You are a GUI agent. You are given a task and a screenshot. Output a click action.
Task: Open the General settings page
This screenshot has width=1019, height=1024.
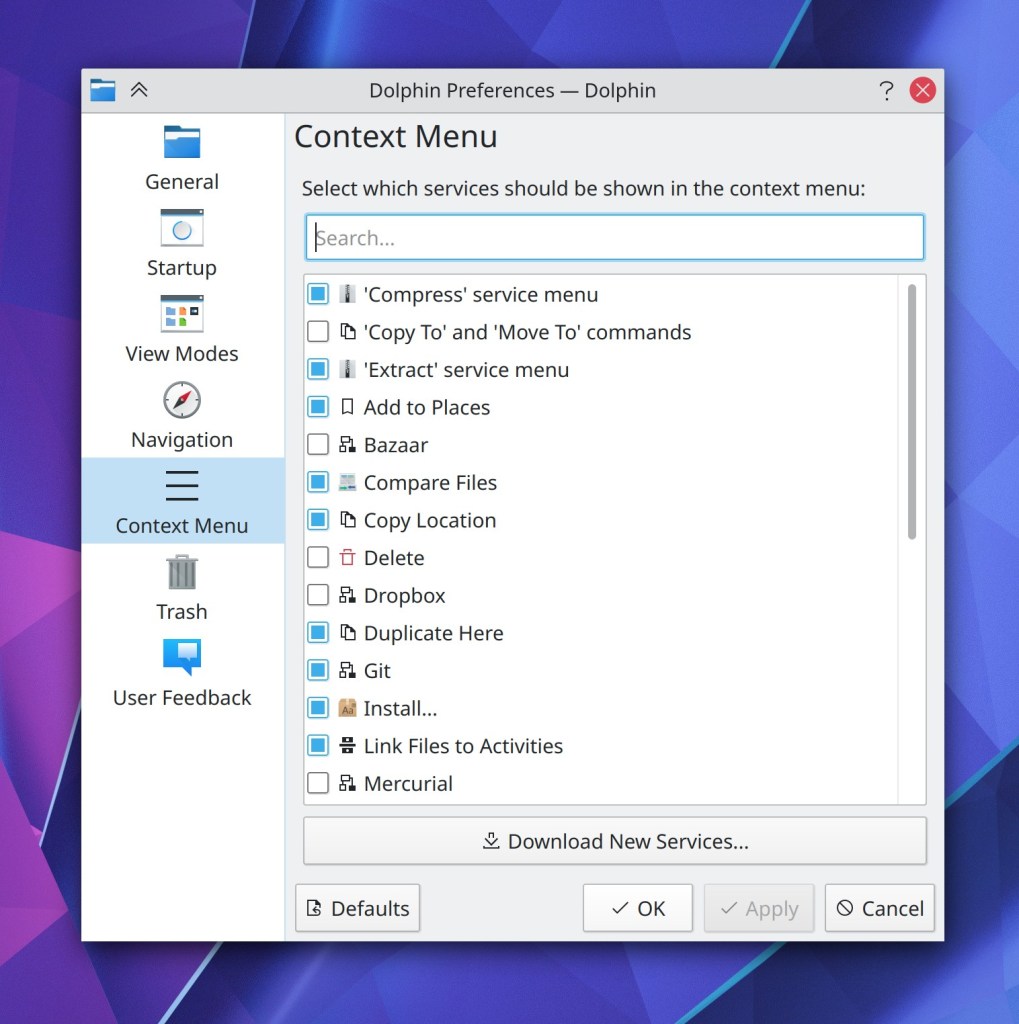pyautogui.click(x=182, y=157)
